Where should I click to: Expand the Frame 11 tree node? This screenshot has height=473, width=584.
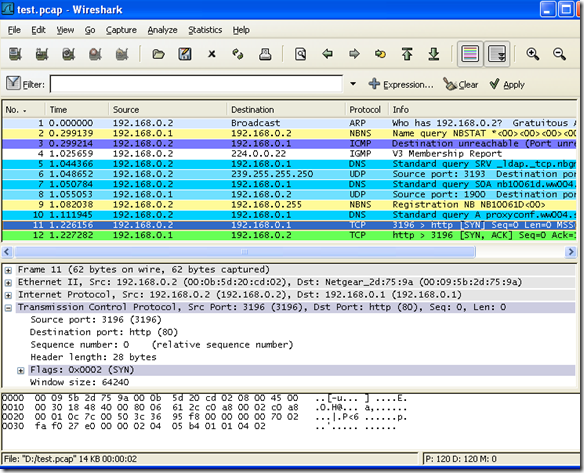[x=8, y=270]
